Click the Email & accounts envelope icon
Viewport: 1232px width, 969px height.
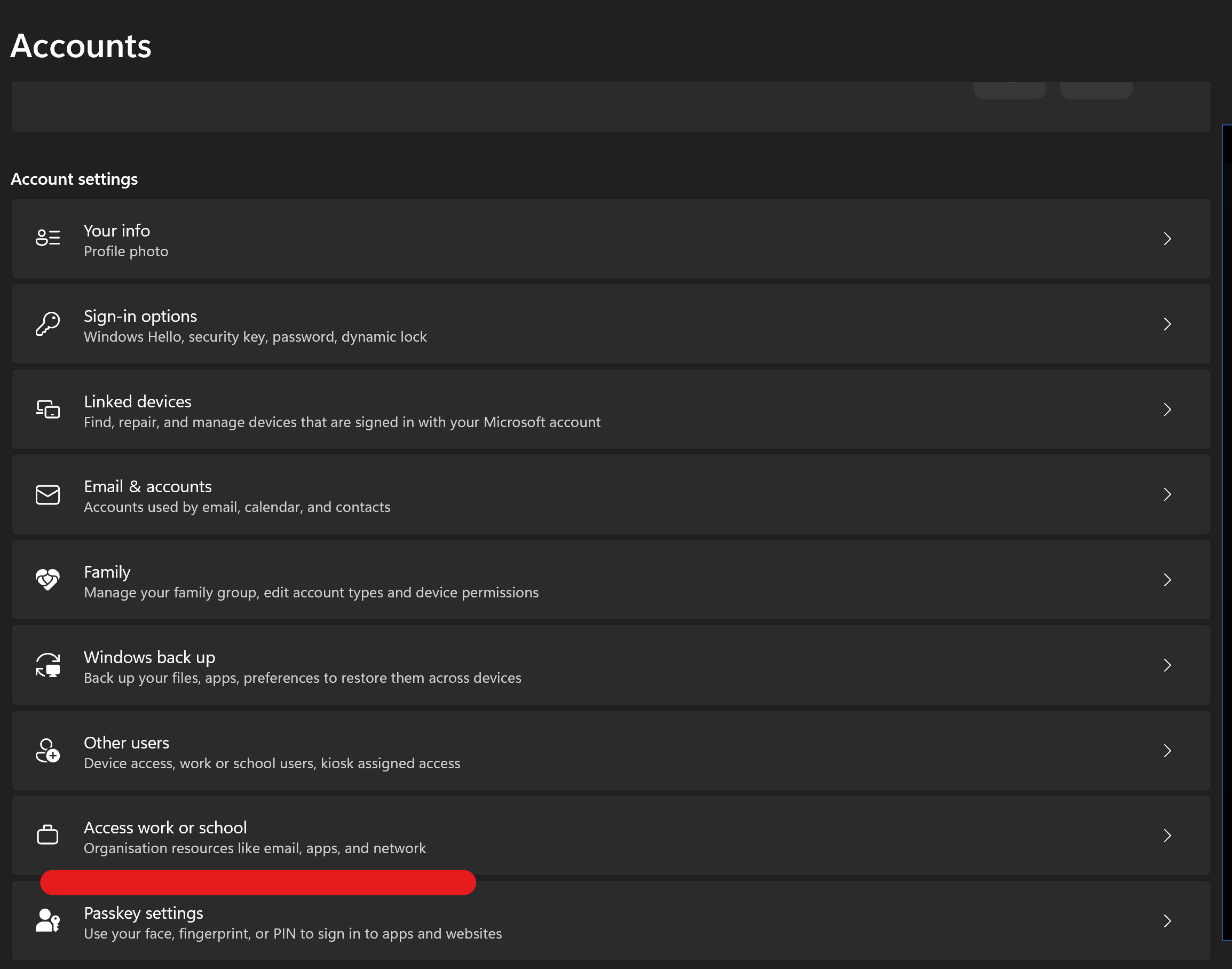point(48,495)
